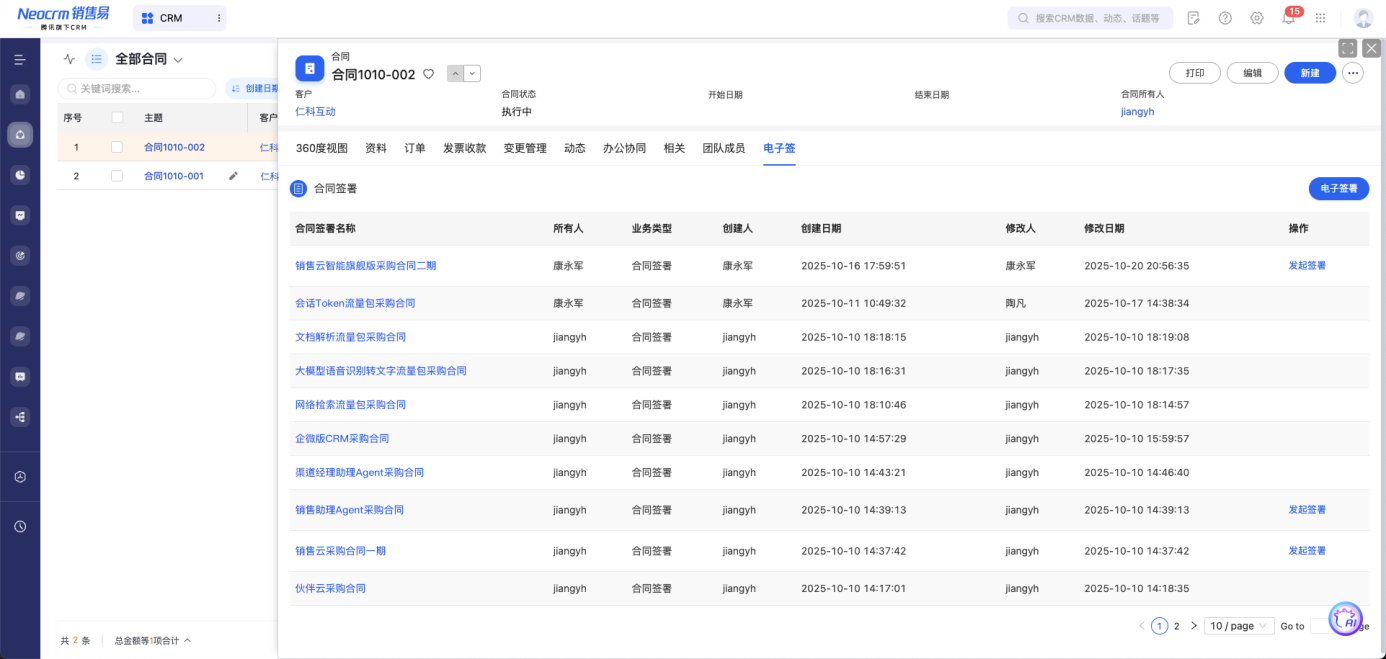This screenshot has width=1386, height=659.
Task: Open the 团队成员 tab
Action: click(723, 148)
